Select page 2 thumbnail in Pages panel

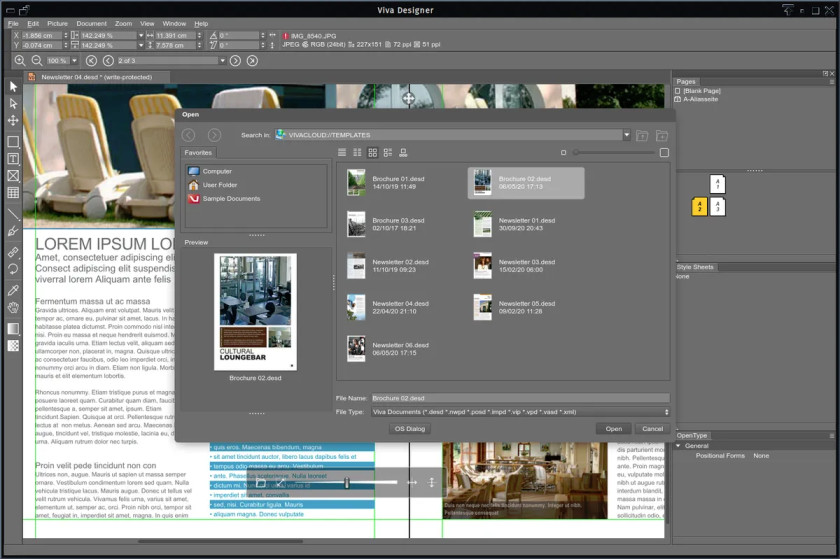click(x=700, y=207)
